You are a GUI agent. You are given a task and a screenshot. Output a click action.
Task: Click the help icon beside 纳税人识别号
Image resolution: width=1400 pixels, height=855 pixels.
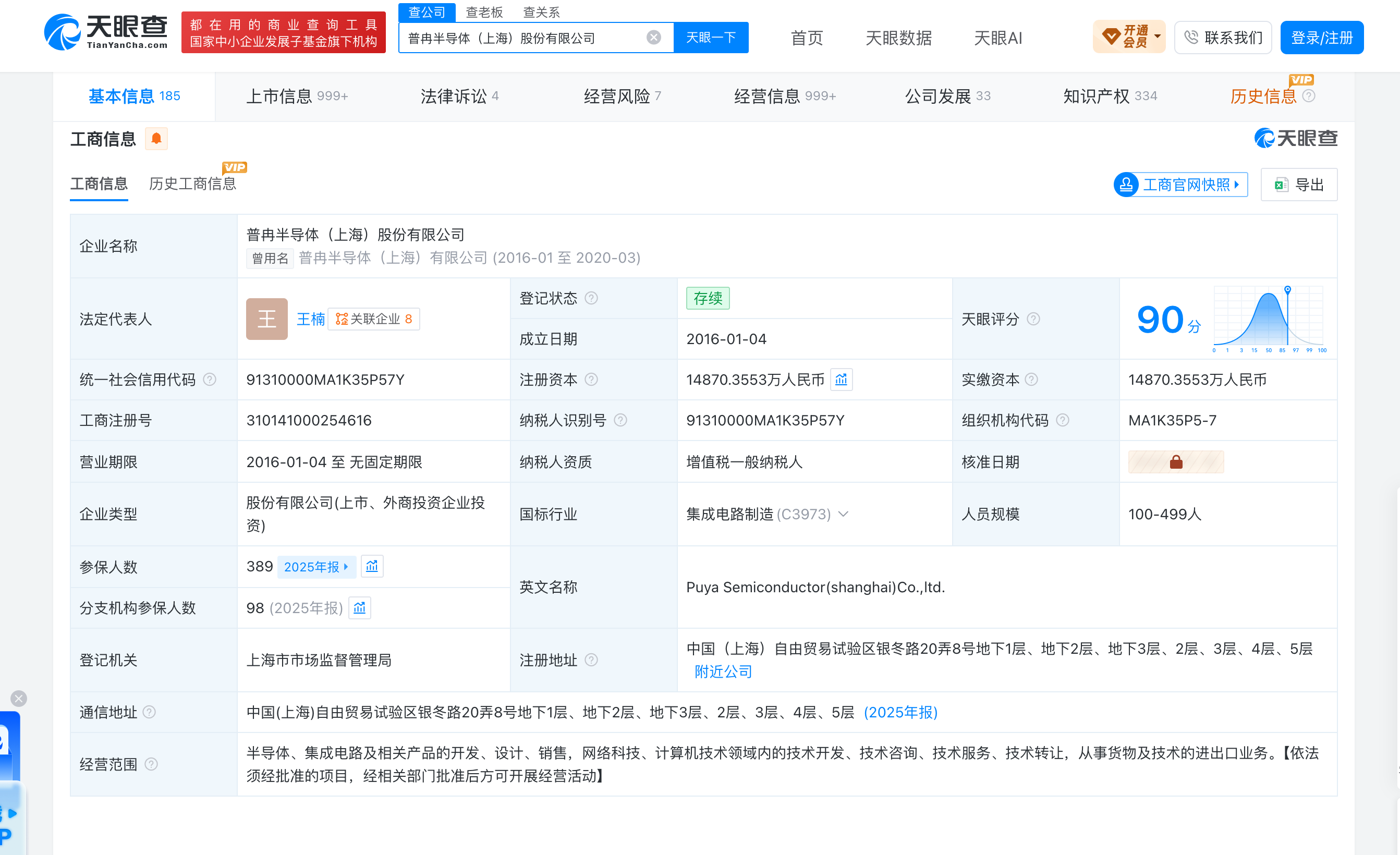(620, 420)
